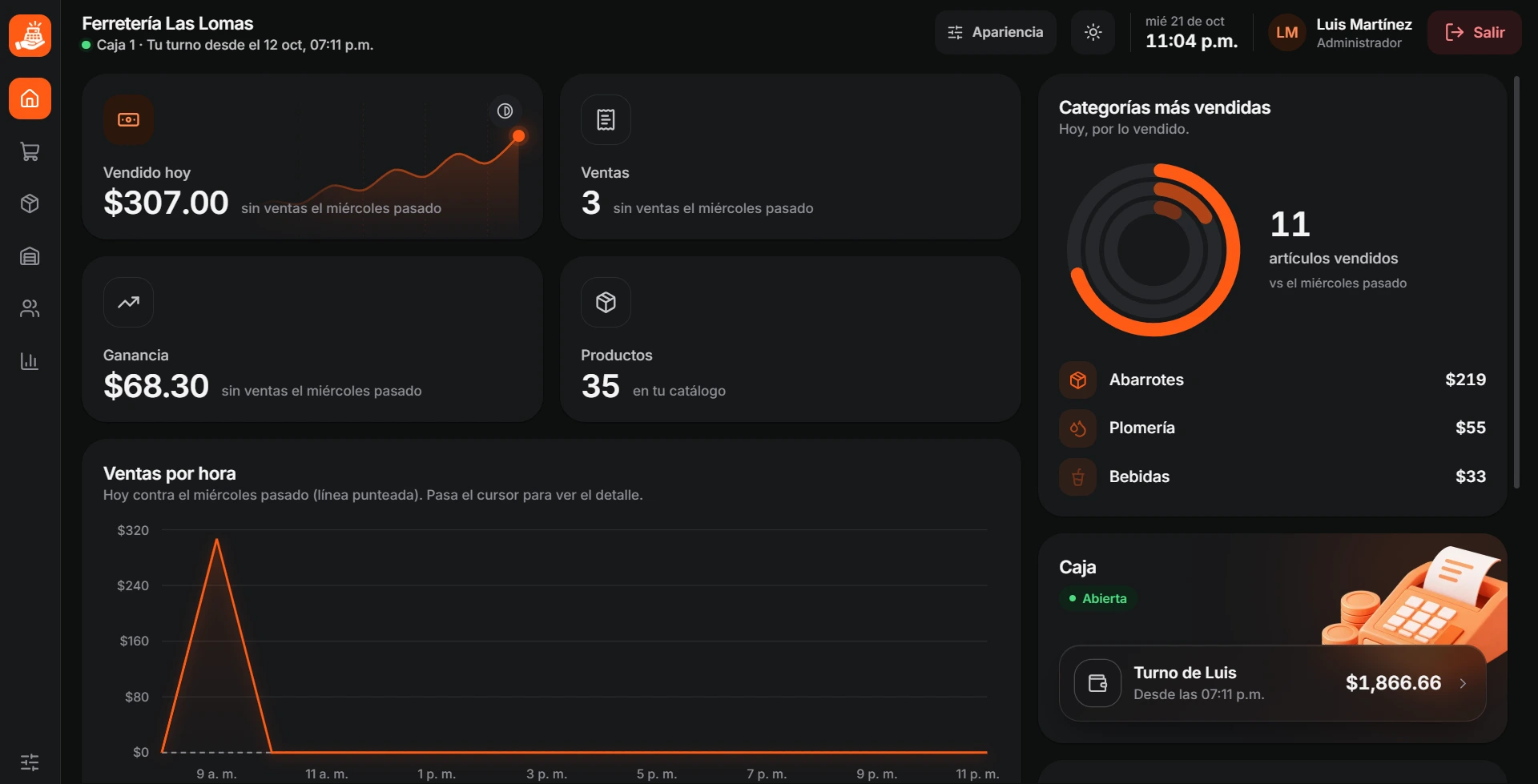
Task: Click the right panel vertical scrollbar
Action: coord(1516,282)
